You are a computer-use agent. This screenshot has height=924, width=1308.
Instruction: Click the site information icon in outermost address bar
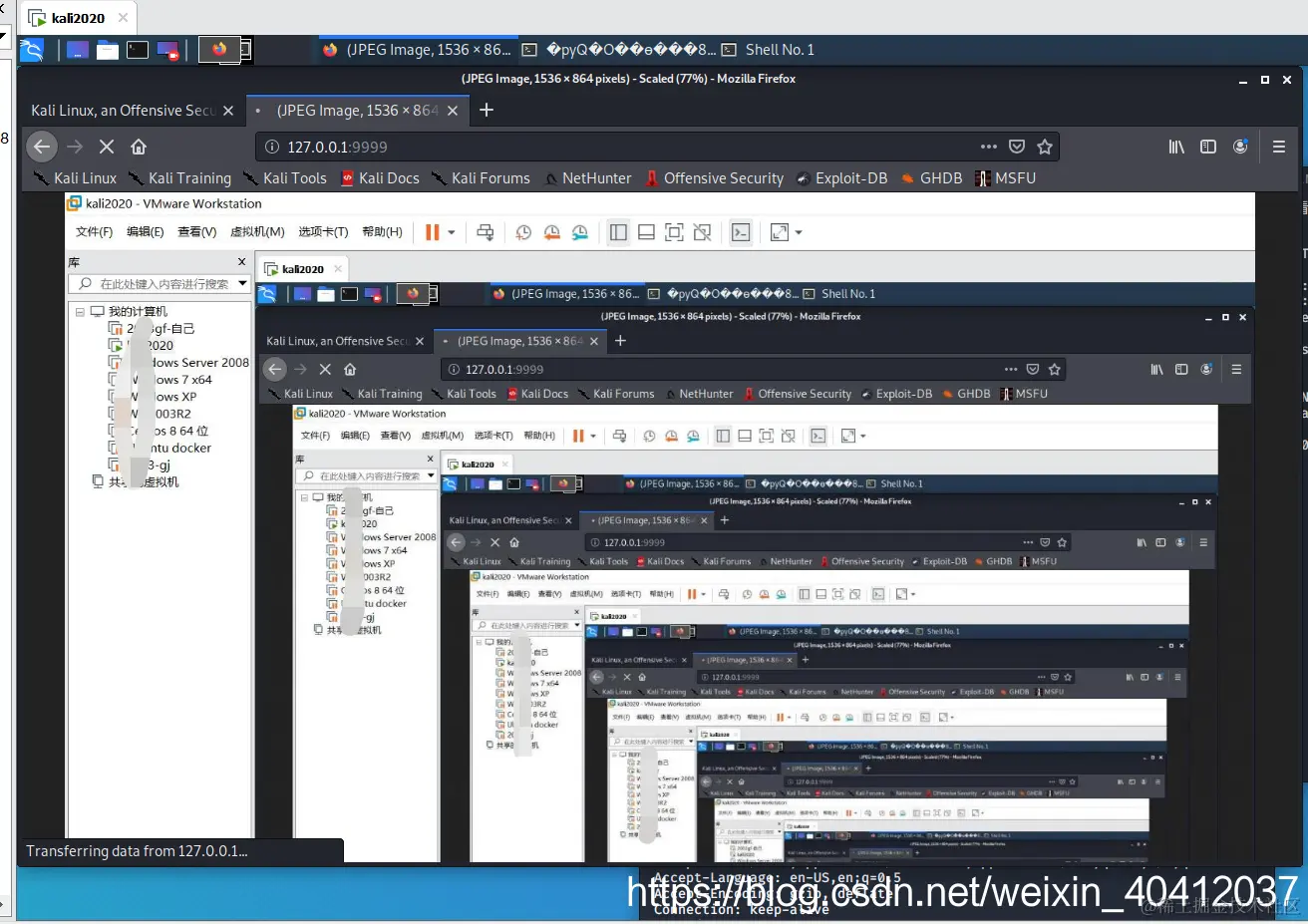(271, 147)
